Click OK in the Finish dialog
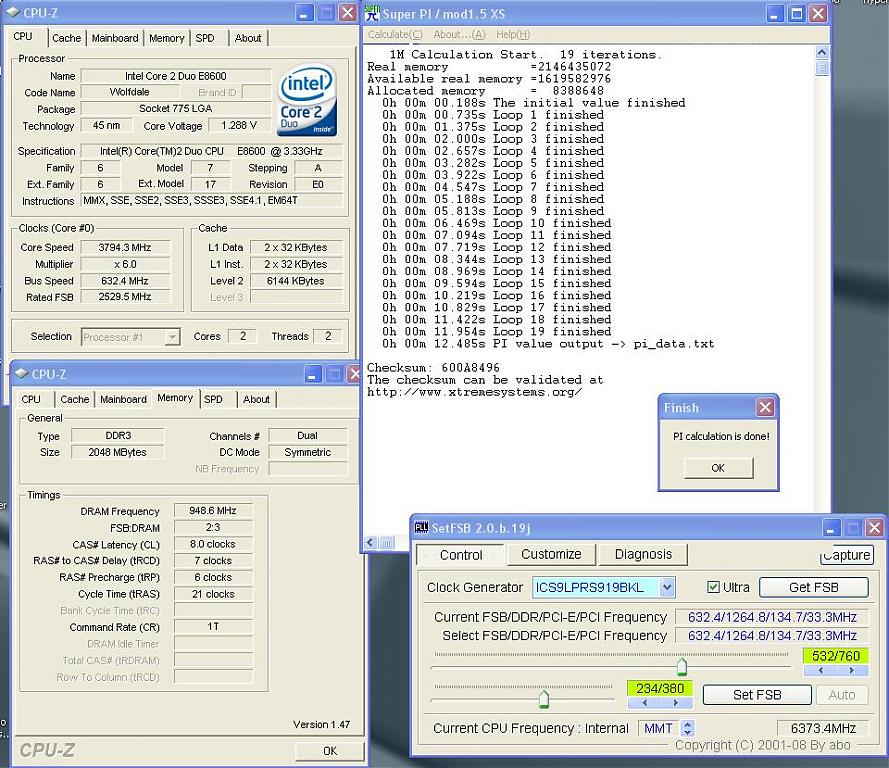 coord(718,468)
